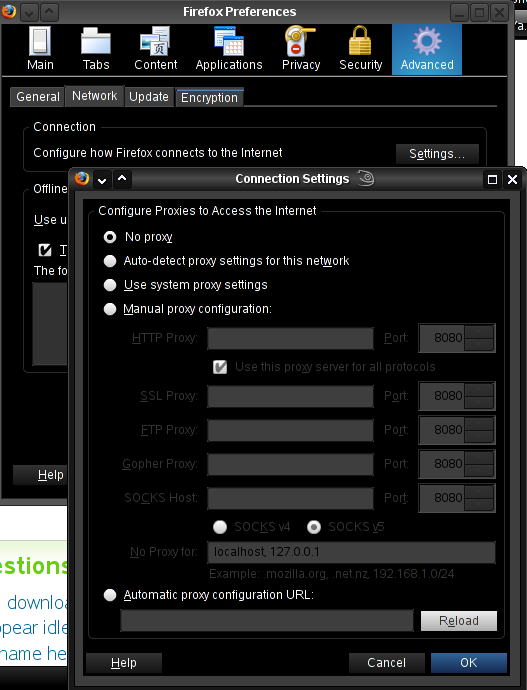Click the SSL Proxy port spinner

tap(479, 396)
